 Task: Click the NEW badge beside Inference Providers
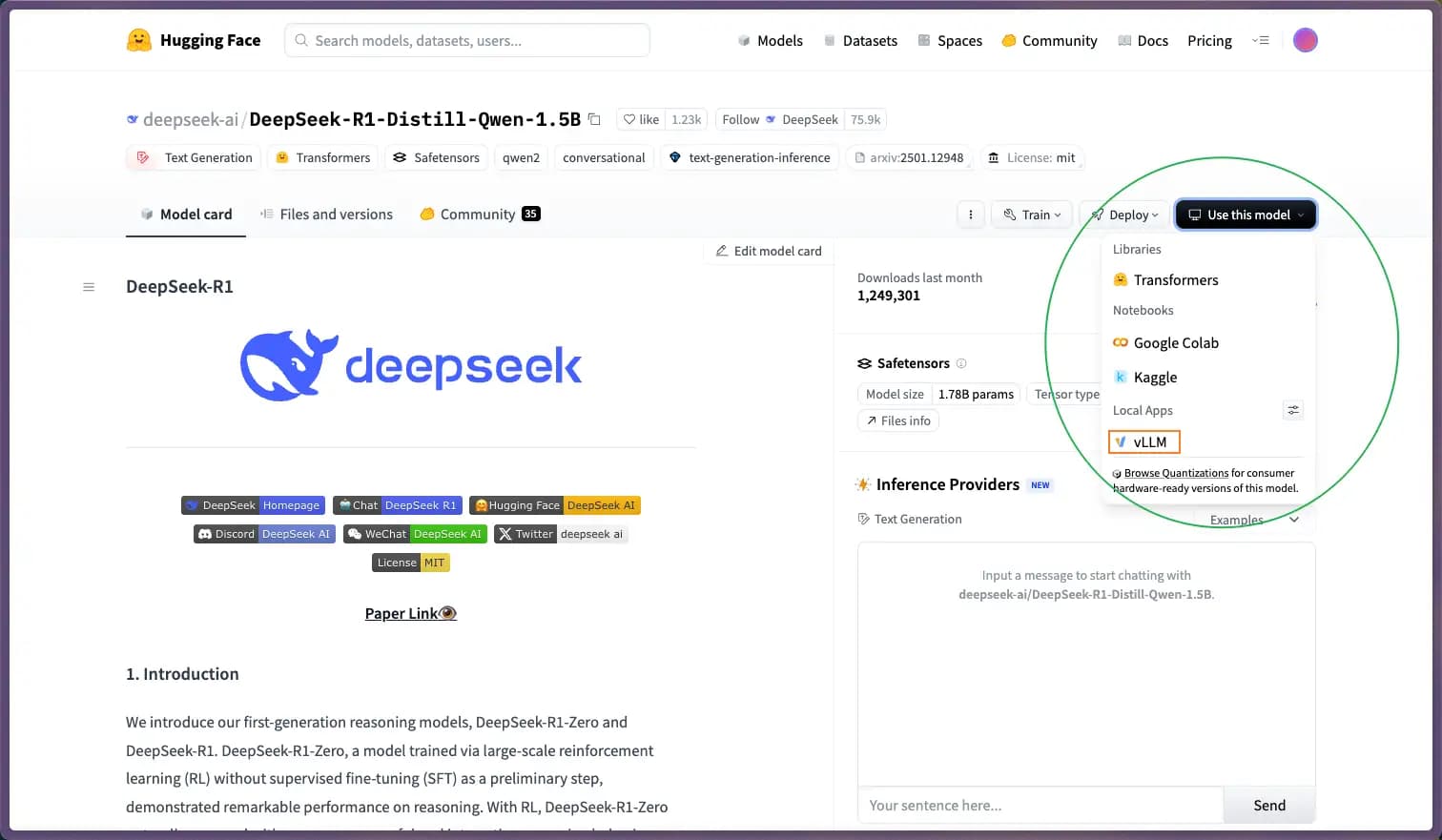pos(1040,485)
